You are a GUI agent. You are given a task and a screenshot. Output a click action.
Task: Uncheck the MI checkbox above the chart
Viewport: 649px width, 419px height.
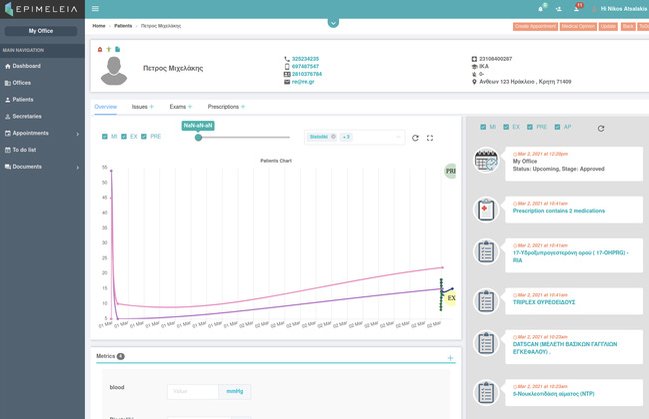pos(106,137)
